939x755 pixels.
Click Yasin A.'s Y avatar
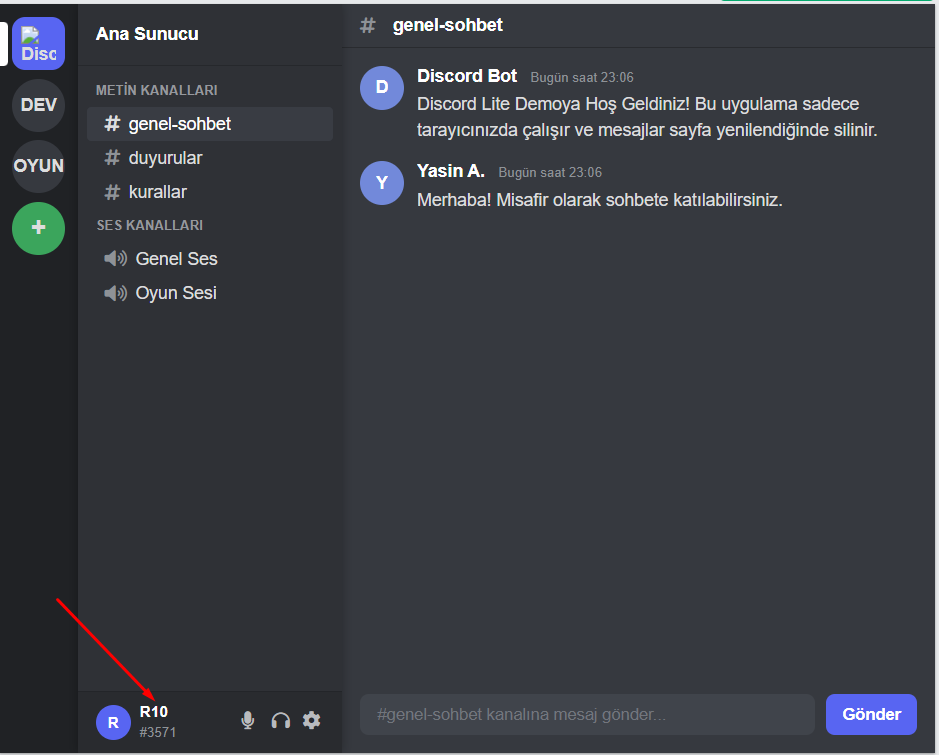(382, 183)
